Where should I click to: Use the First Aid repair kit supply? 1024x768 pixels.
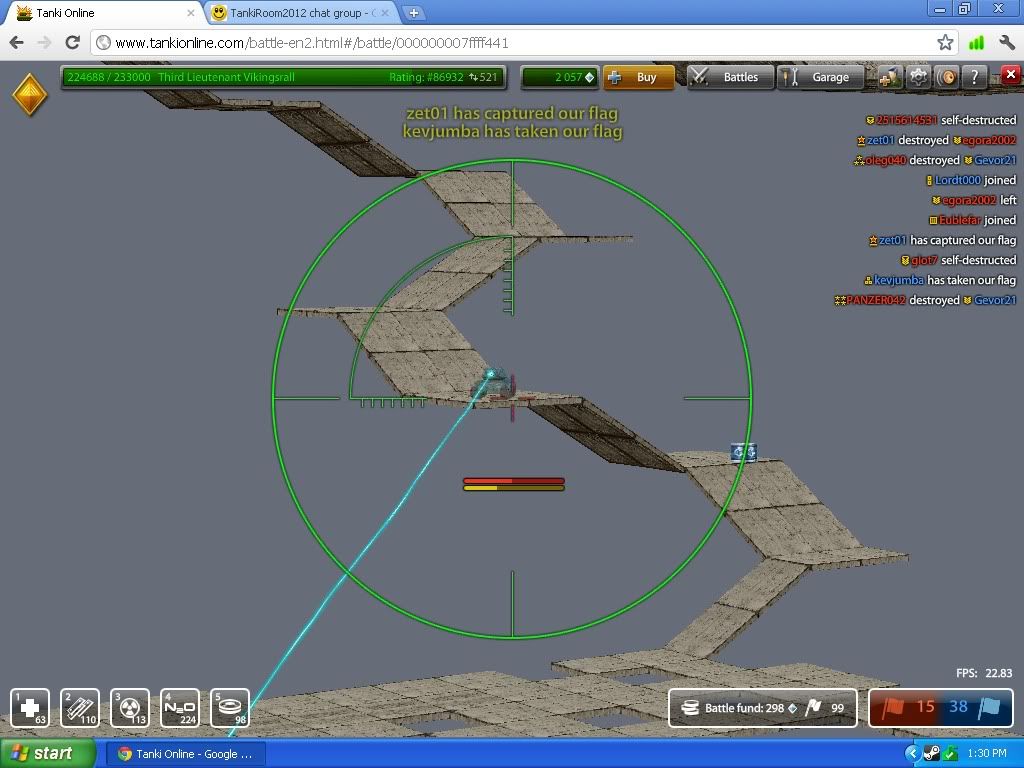pyautogui.click(x=30, y=708)
